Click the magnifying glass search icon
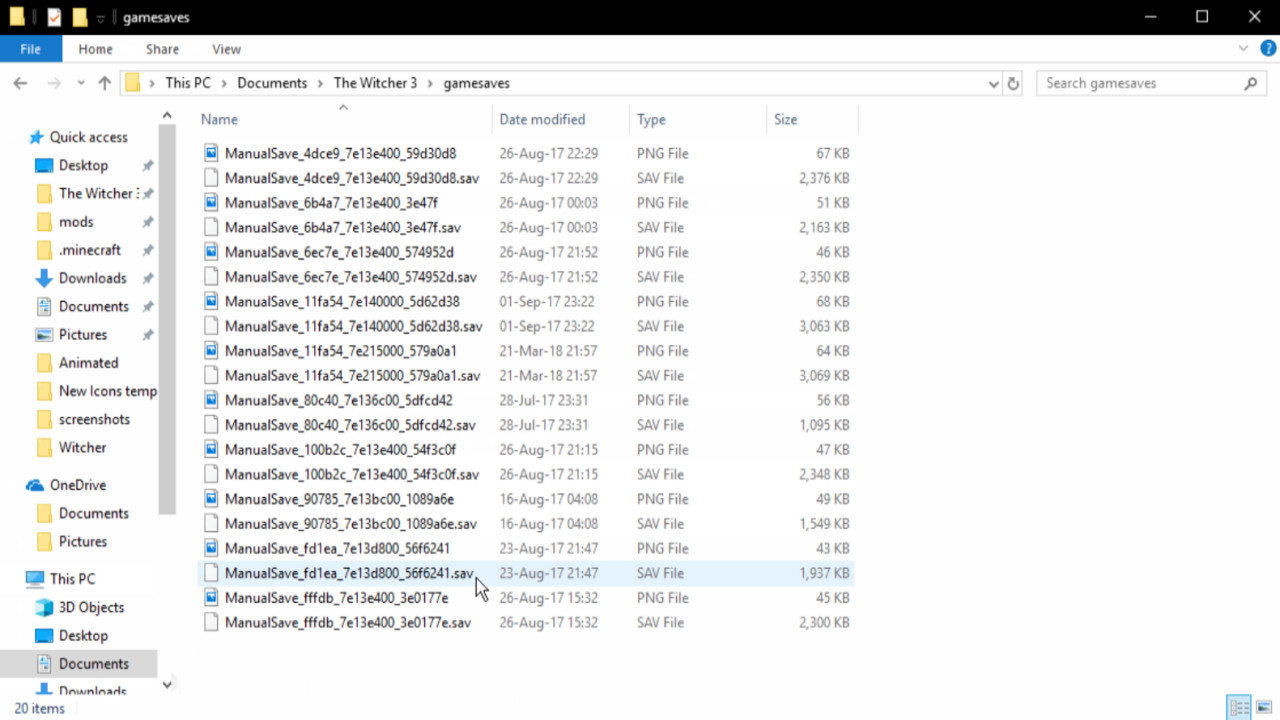Viewport: 1280px width, 720px height. pos(1251,83)
